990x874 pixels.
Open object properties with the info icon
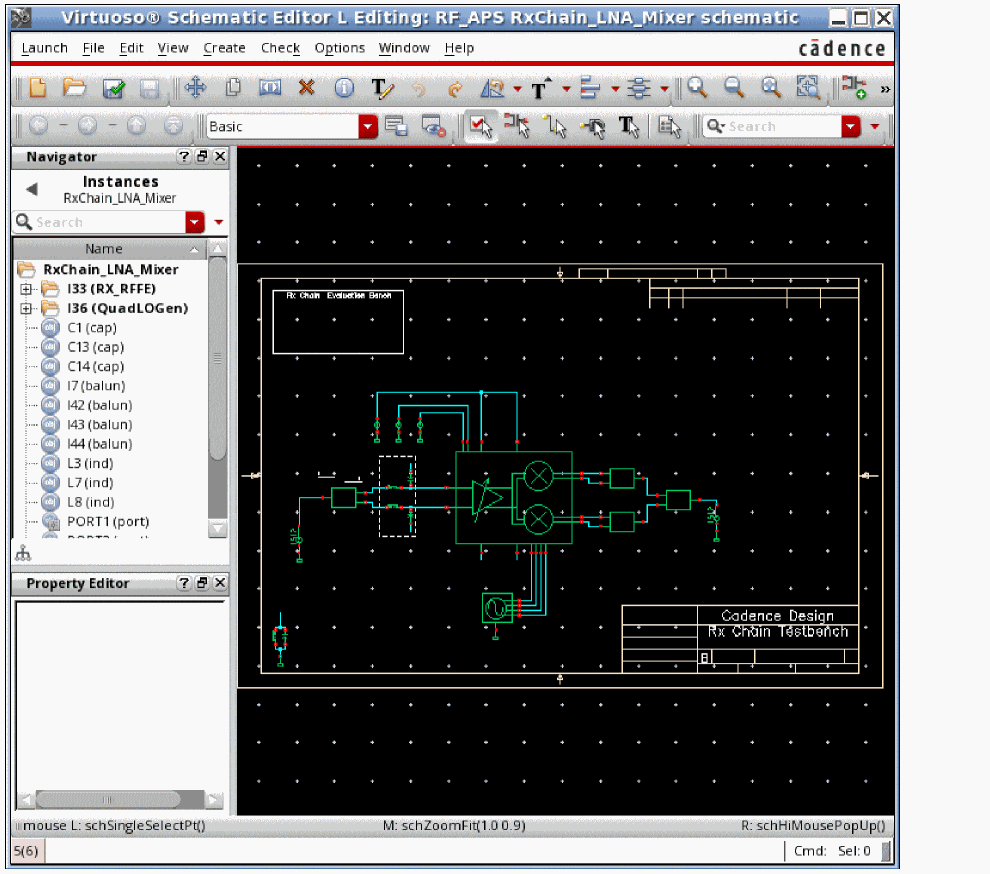(344, 89)
